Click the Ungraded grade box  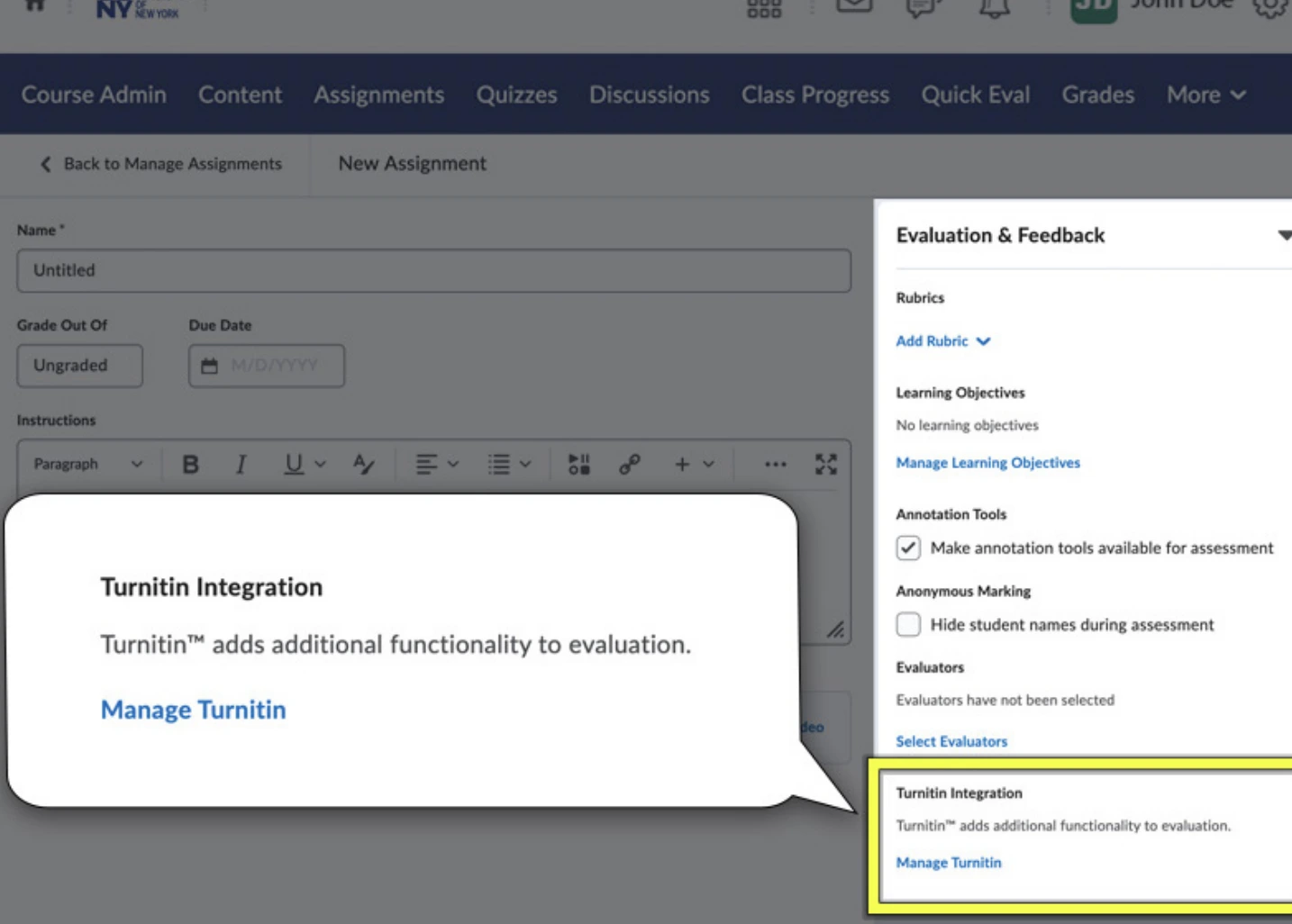click(79, 366)
